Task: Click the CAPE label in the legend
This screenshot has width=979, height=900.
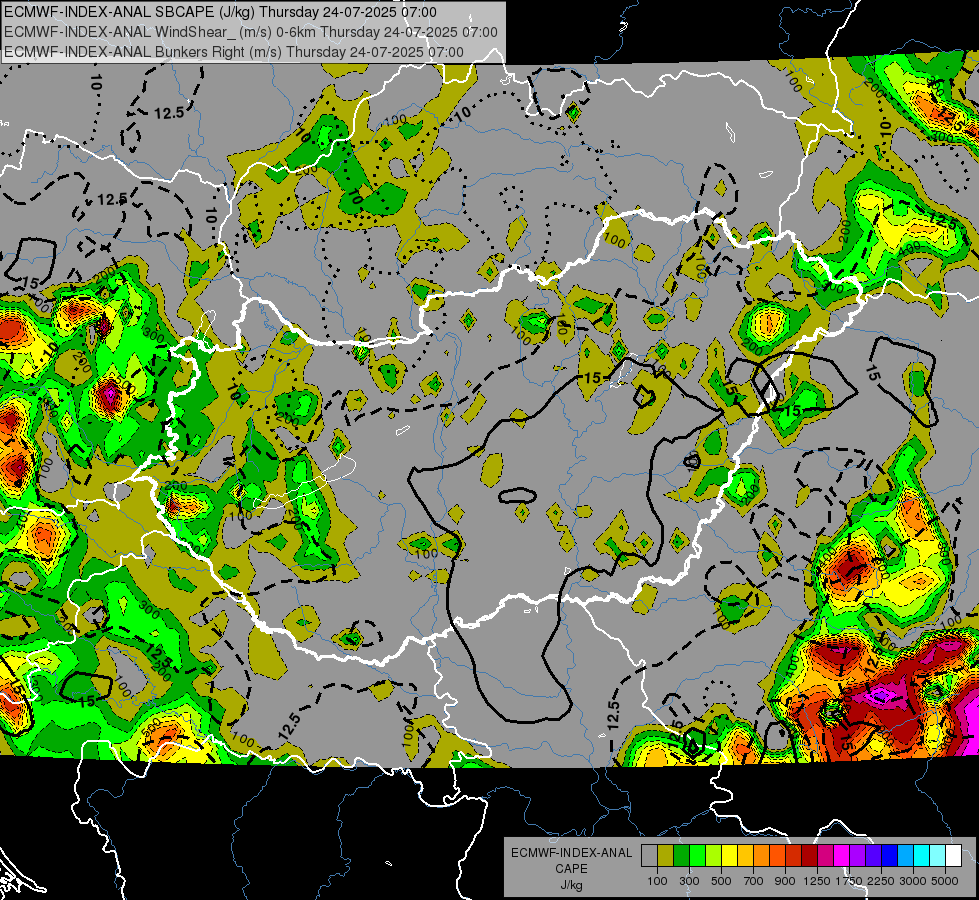Action: pyautogui.click(x=571, y=868)
